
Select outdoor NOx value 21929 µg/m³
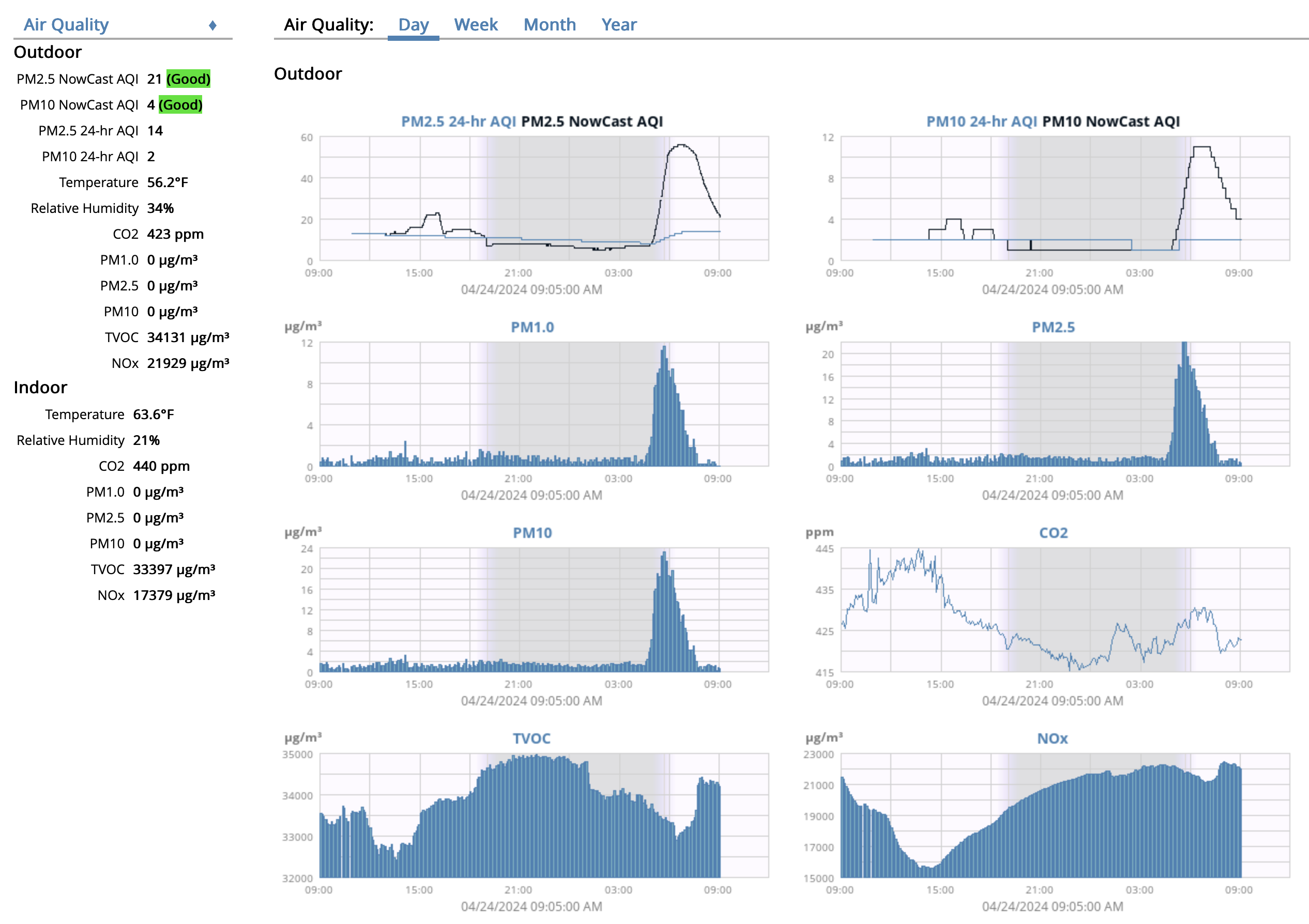pyautogui.click(x=188, y=363)
